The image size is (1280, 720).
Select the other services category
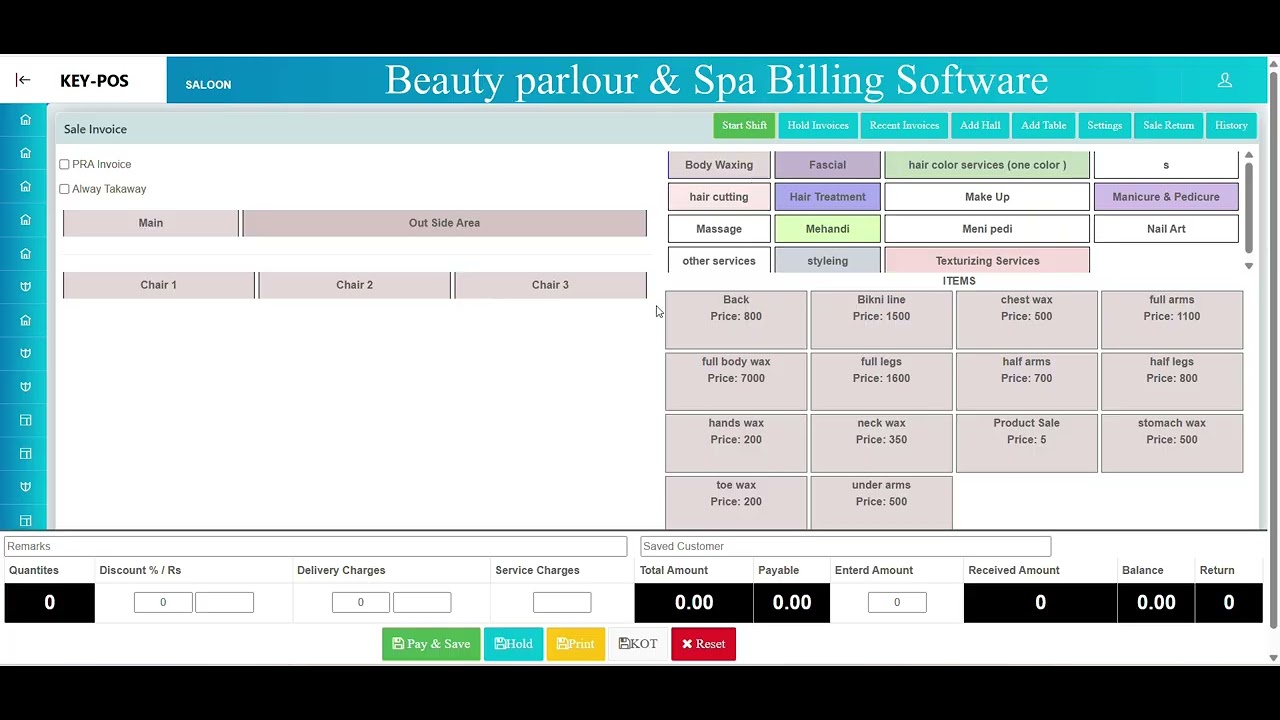(x=719, y=261)
